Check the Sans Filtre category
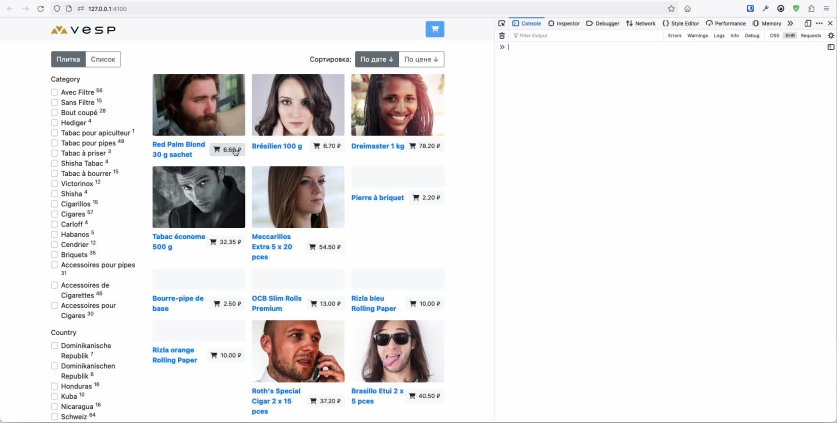 (x=54, y=103)
